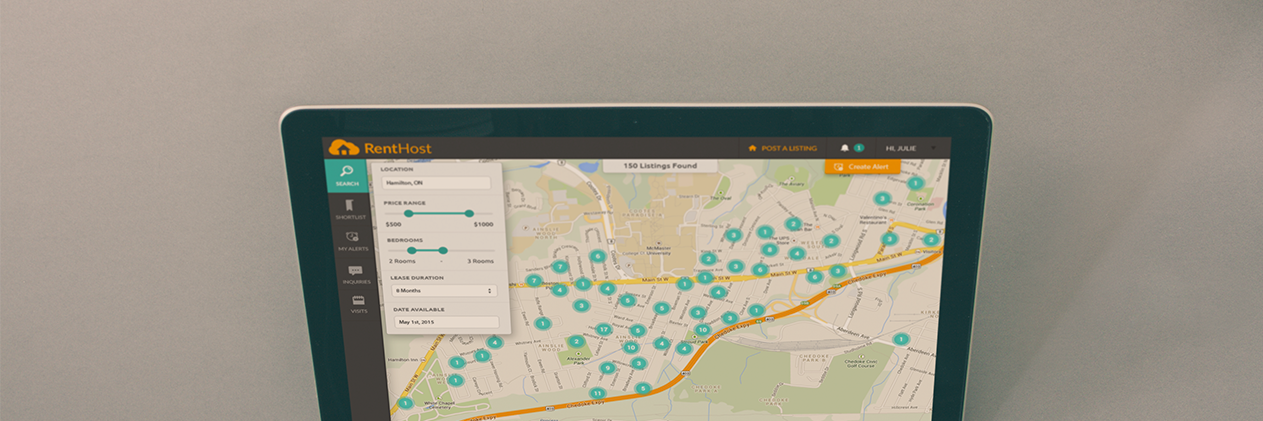
Task: Open the Inquiries sidebar section
Action: coord(355,274)
